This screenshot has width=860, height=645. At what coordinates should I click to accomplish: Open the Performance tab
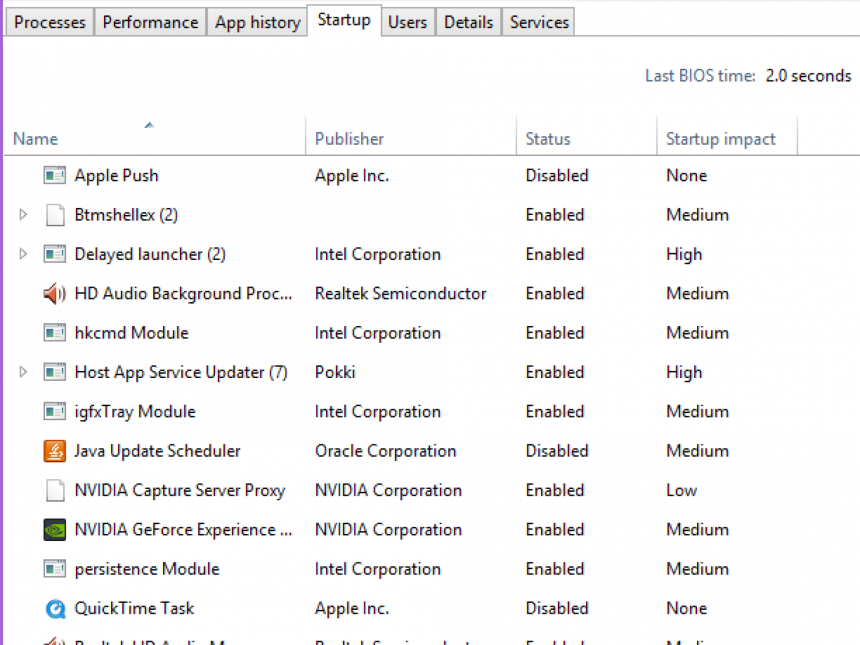coord(150,22)
